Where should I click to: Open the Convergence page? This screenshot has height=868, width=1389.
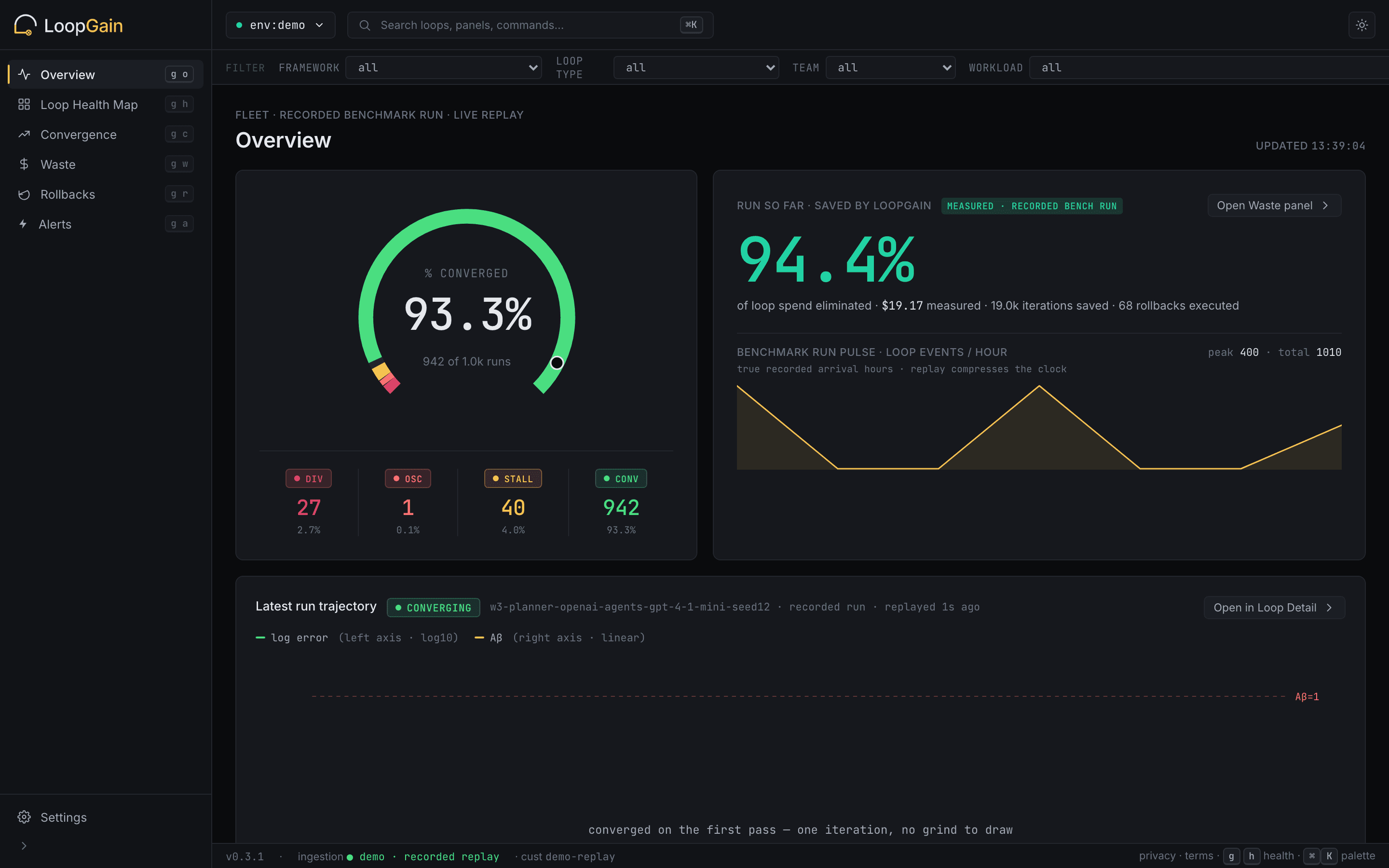106,134
